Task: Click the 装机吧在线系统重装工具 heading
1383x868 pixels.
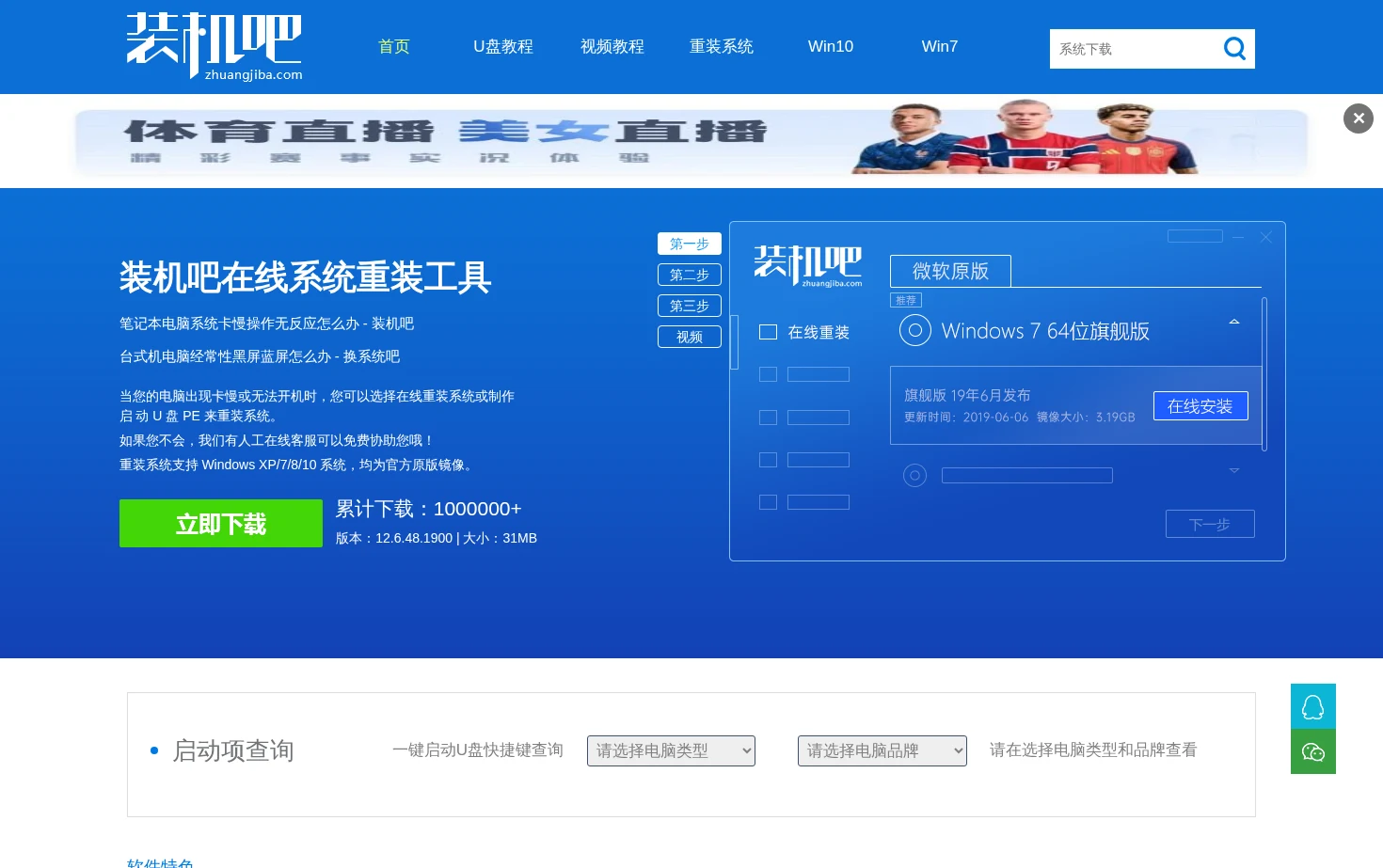Action: point(306,277)
